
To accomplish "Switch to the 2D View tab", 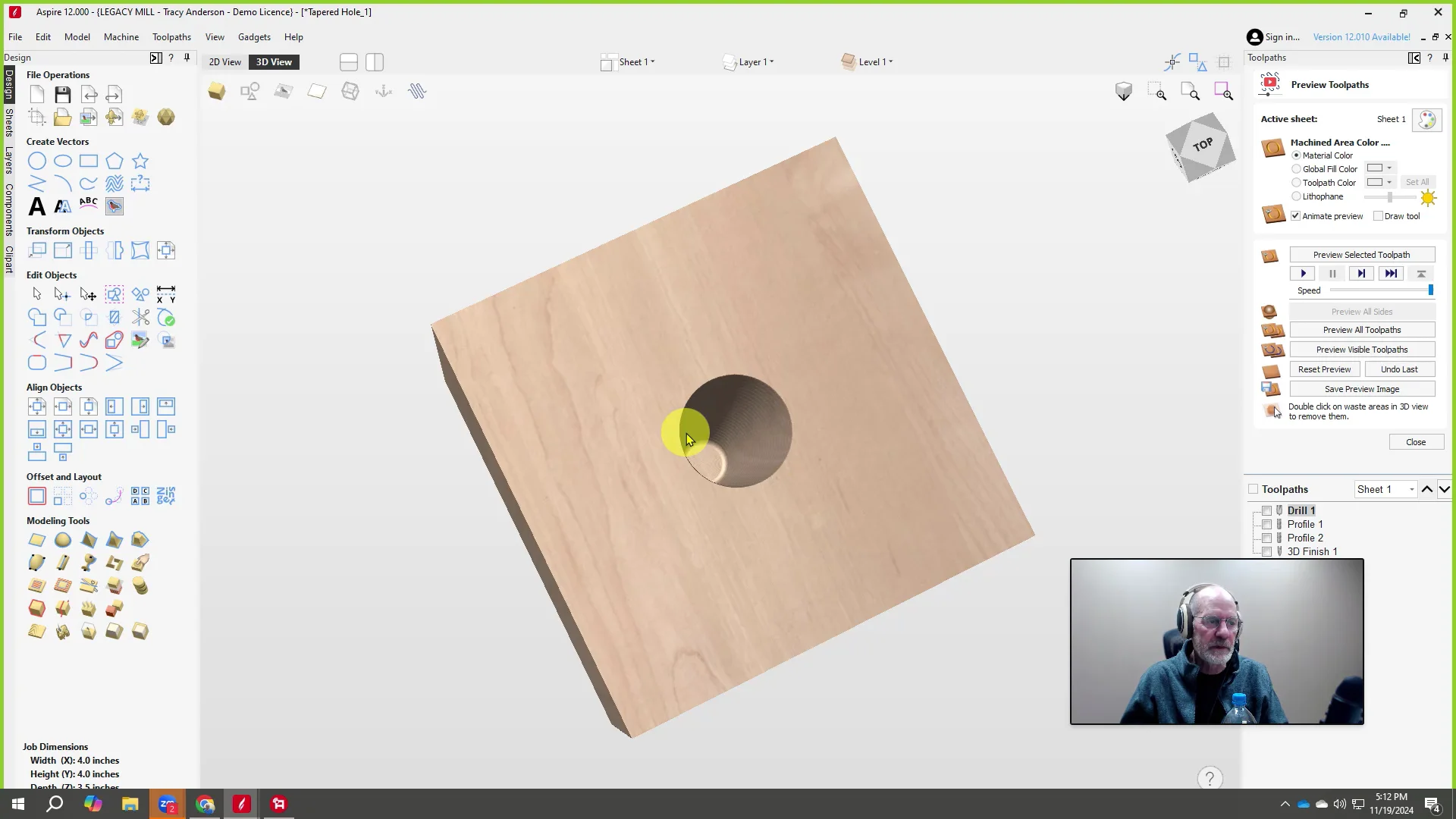I will (x=224, y=62).
